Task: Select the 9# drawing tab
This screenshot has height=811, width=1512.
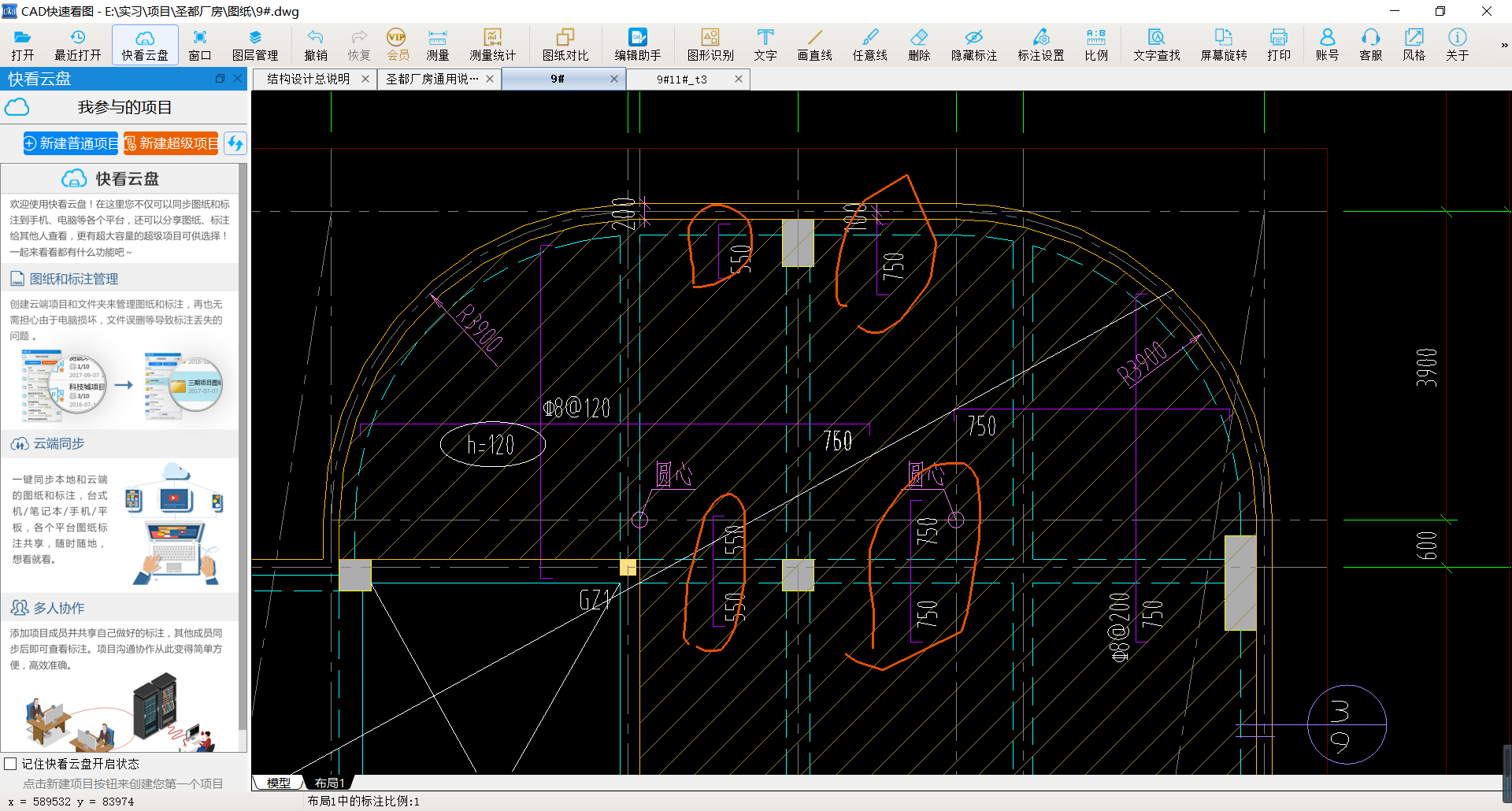Action: pyautogui.click(x=558, y=79)
